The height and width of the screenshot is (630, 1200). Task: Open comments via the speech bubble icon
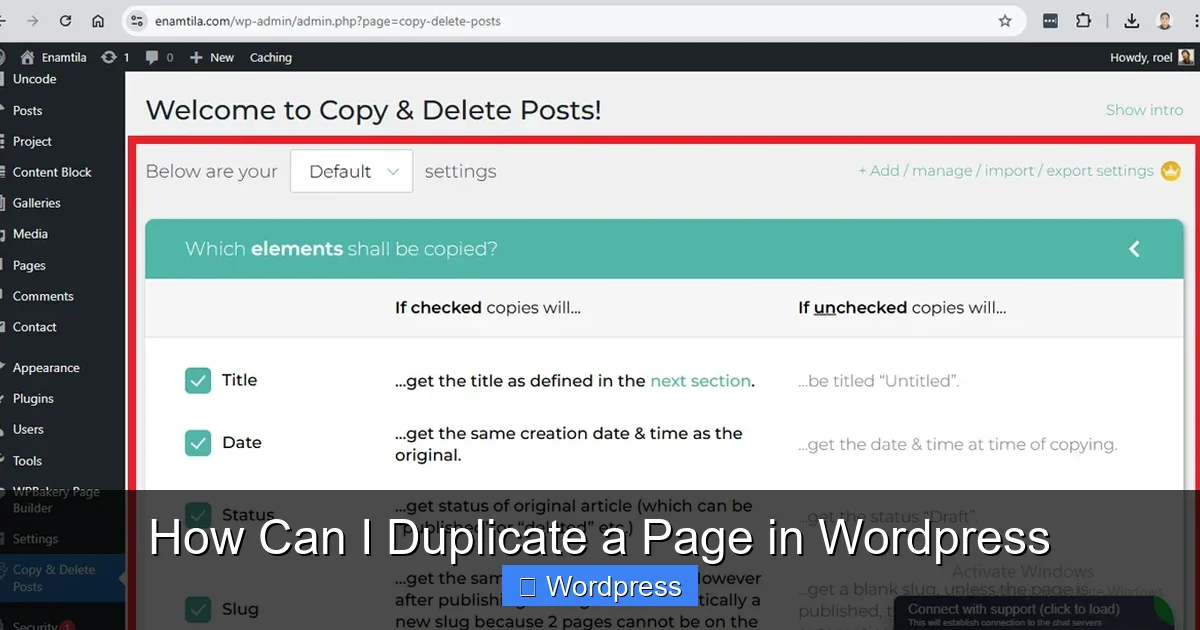pyautogui.click(x=150, y=57)
